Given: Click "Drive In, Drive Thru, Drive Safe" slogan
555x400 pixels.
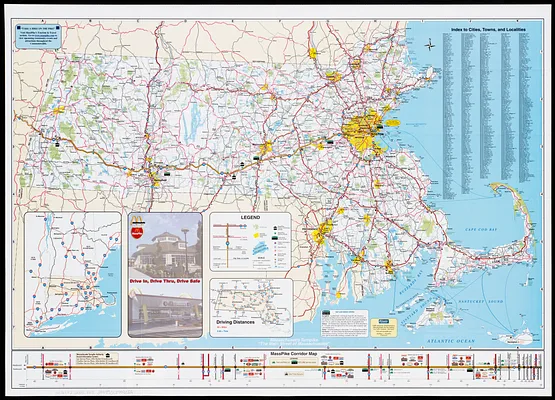Looking at the screenshot, I should pyautogui.click(x=165, y=281).
